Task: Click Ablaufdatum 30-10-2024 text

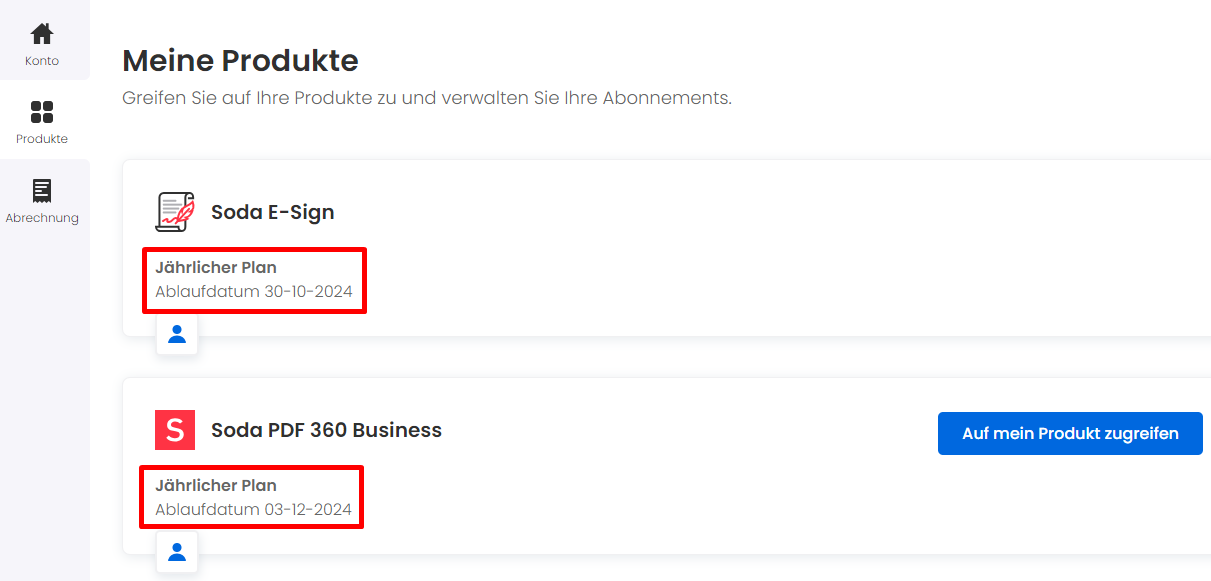Action: [254, 292]
